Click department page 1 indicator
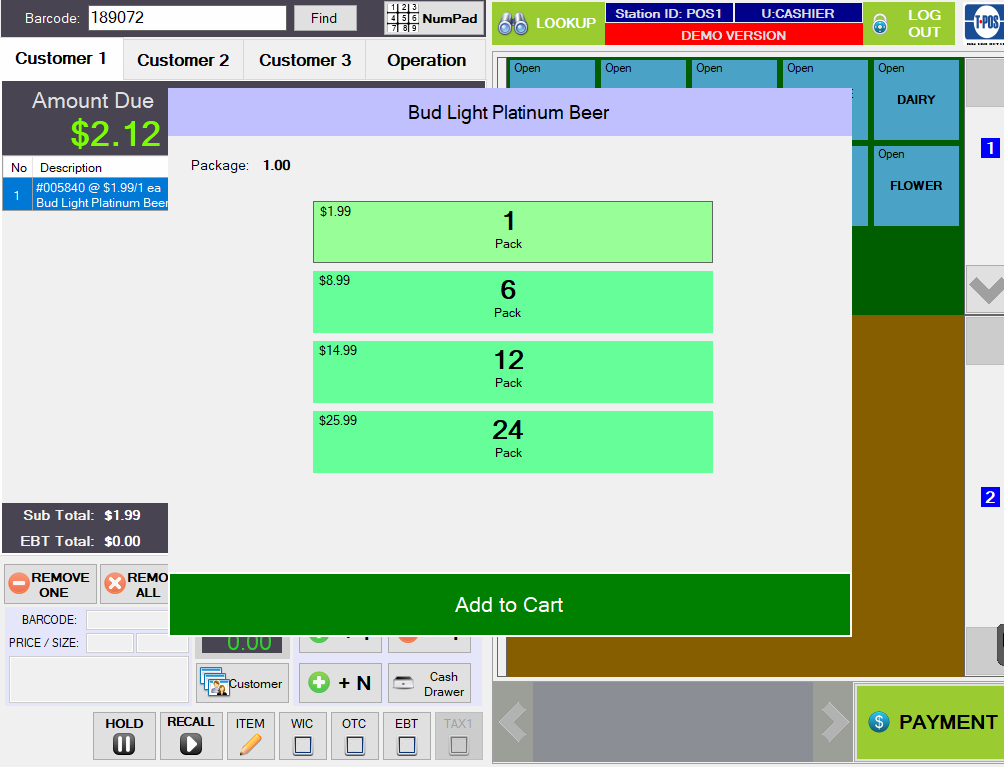This screenshot has width=1004, height=767. click(x=990, y=148)
